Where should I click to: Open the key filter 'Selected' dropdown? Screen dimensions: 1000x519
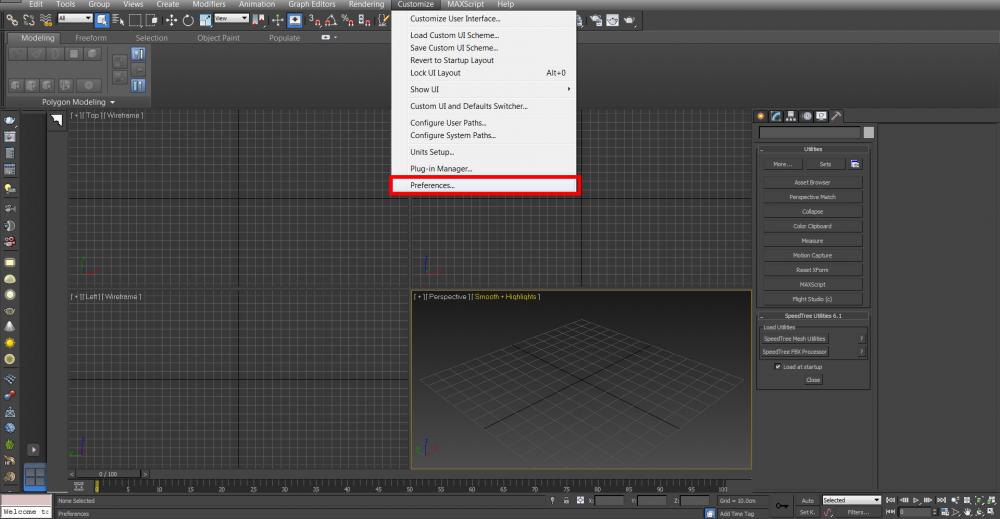(x=851, y=501)
